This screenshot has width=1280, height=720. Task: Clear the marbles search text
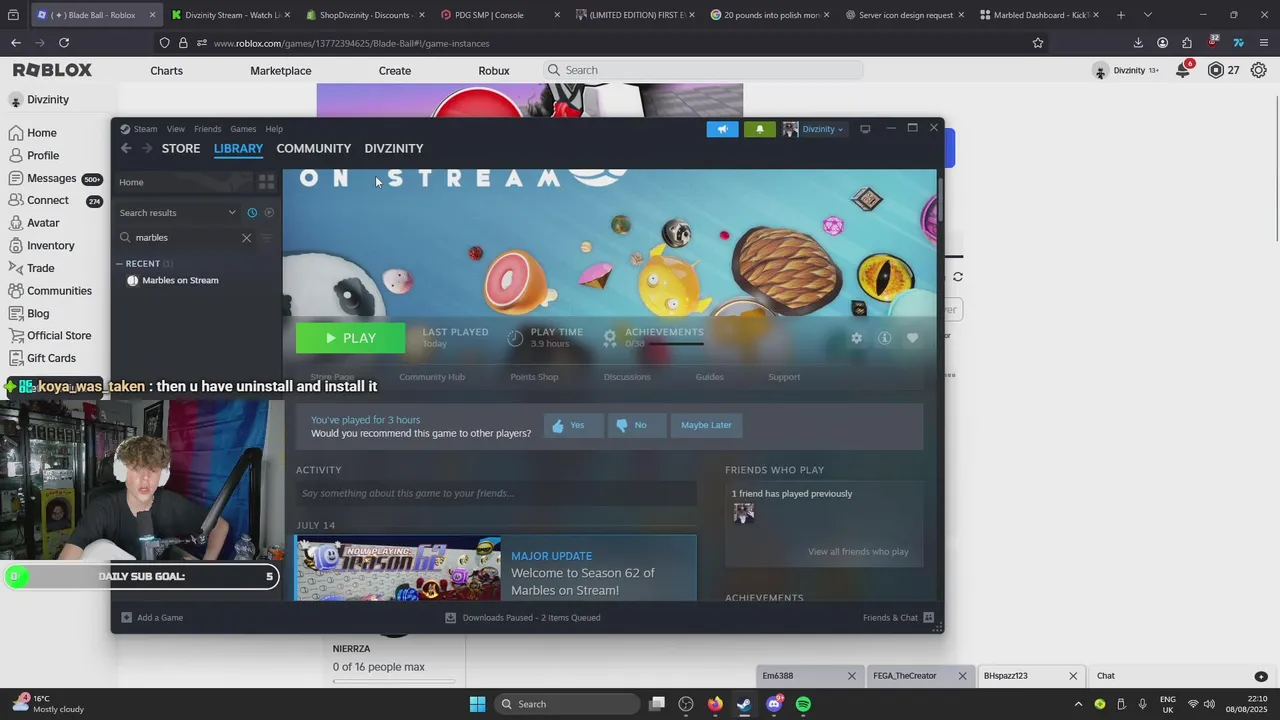pyautogui.click(x=246, y=238)
